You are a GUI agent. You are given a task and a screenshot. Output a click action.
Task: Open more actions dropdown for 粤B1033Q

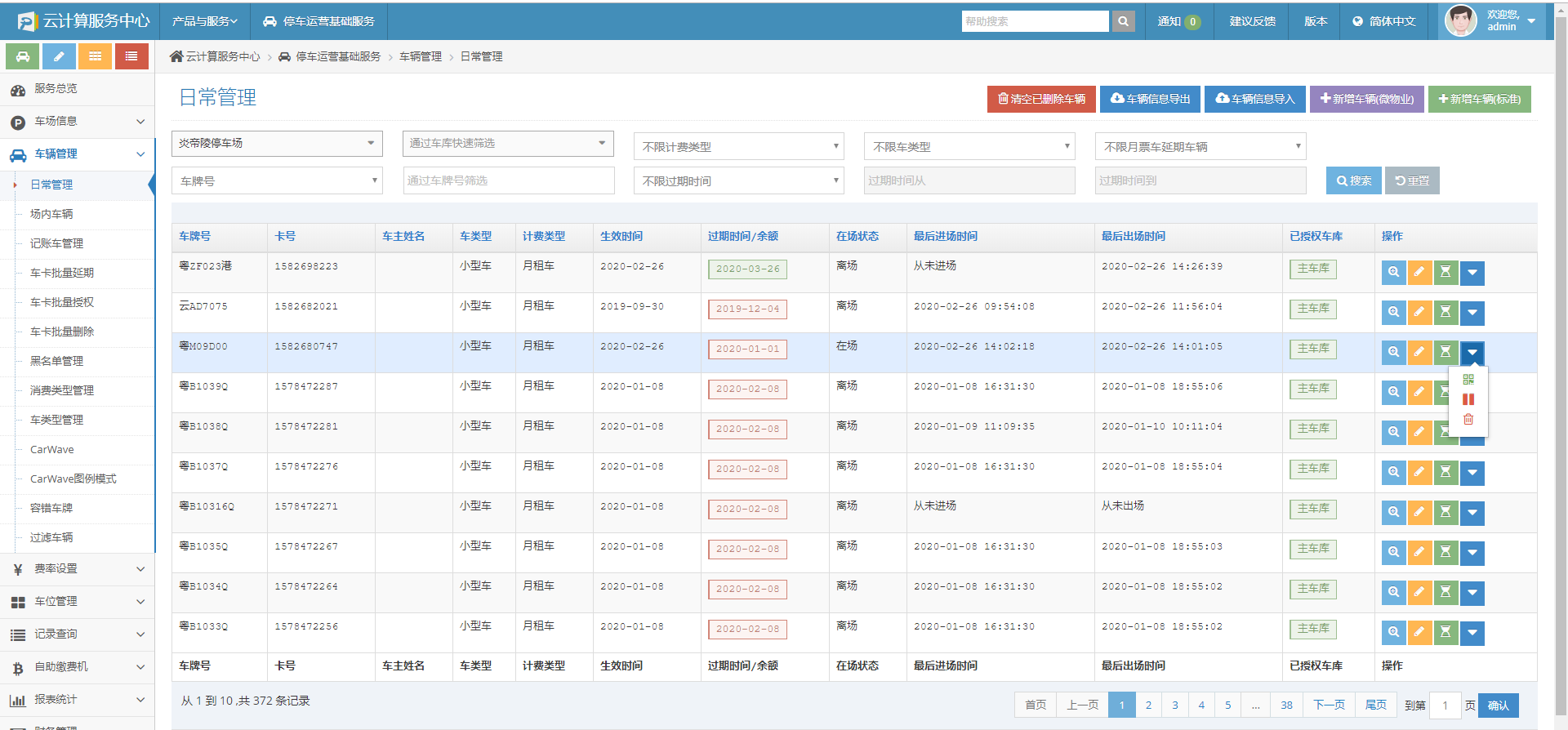click(x=1472, y=632)
